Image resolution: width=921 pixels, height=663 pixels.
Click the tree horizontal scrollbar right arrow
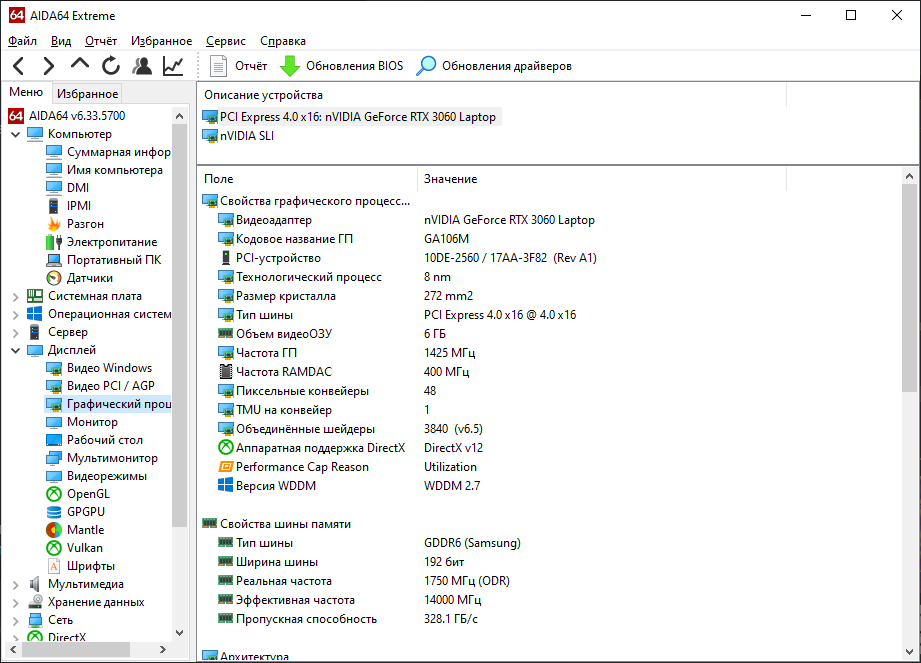pos(163,649)
